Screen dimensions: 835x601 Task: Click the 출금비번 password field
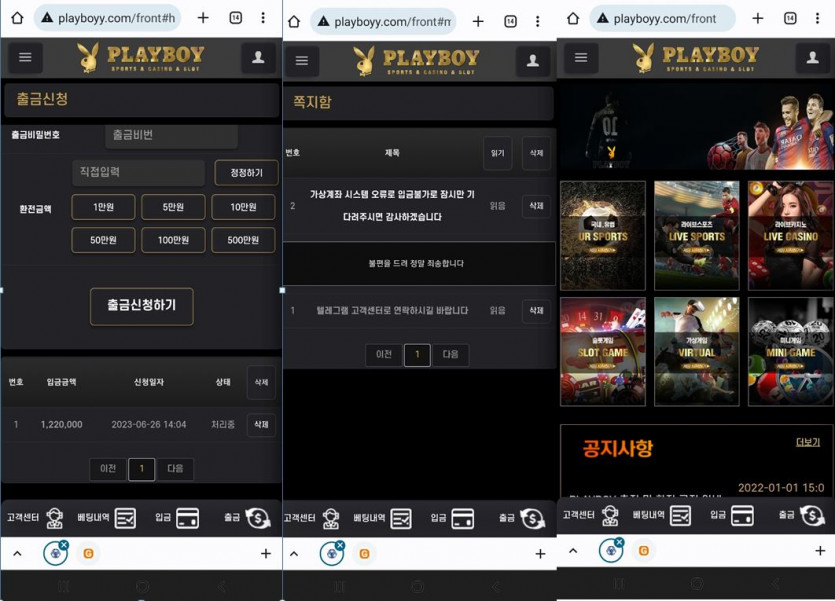tap(171, 135)
